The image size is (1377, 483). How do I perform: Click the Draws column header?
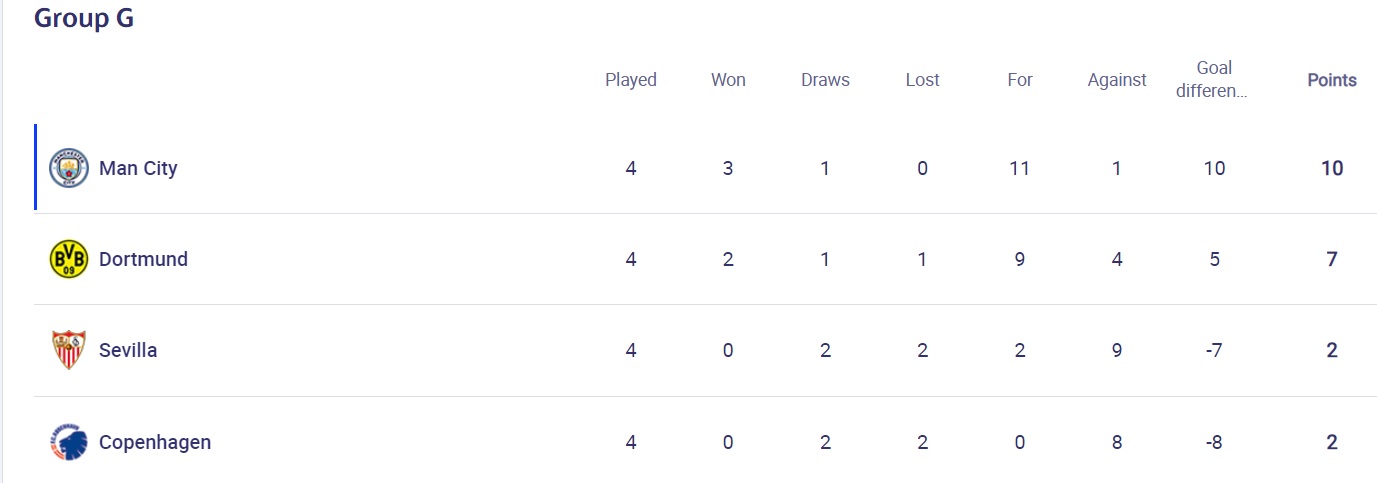coord(825,80)
